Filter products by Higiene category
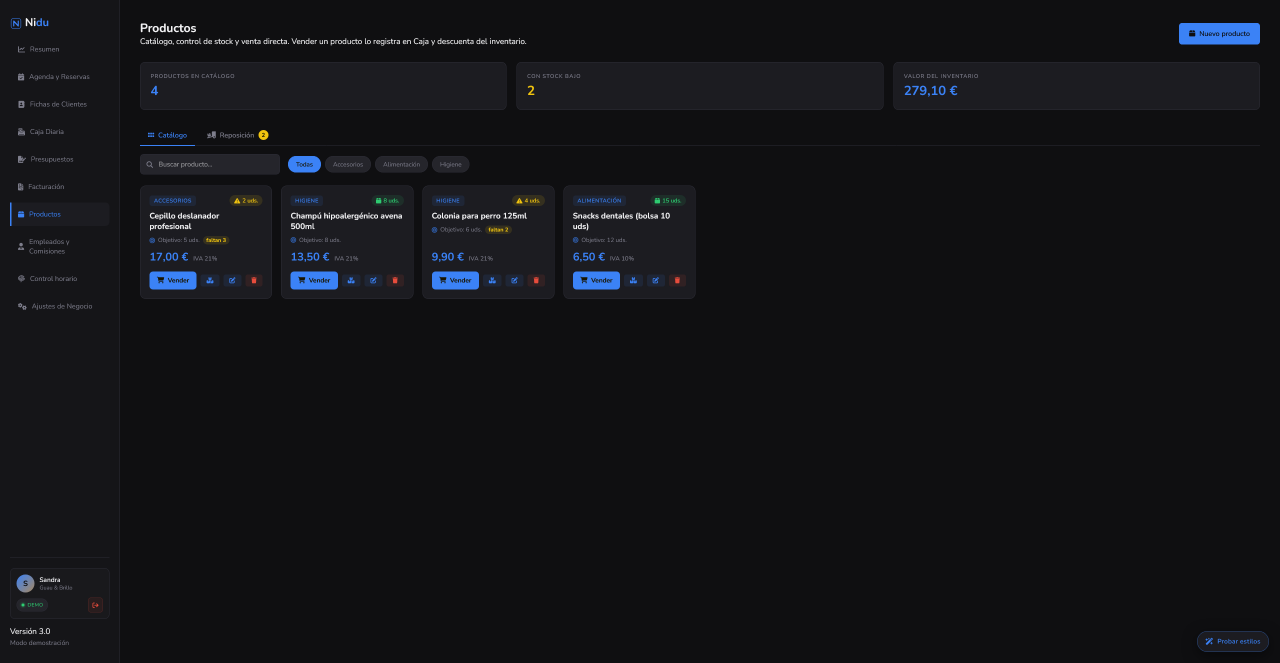Image resolution: width=1280 pixels, height=663 pixels. [451, 164]
